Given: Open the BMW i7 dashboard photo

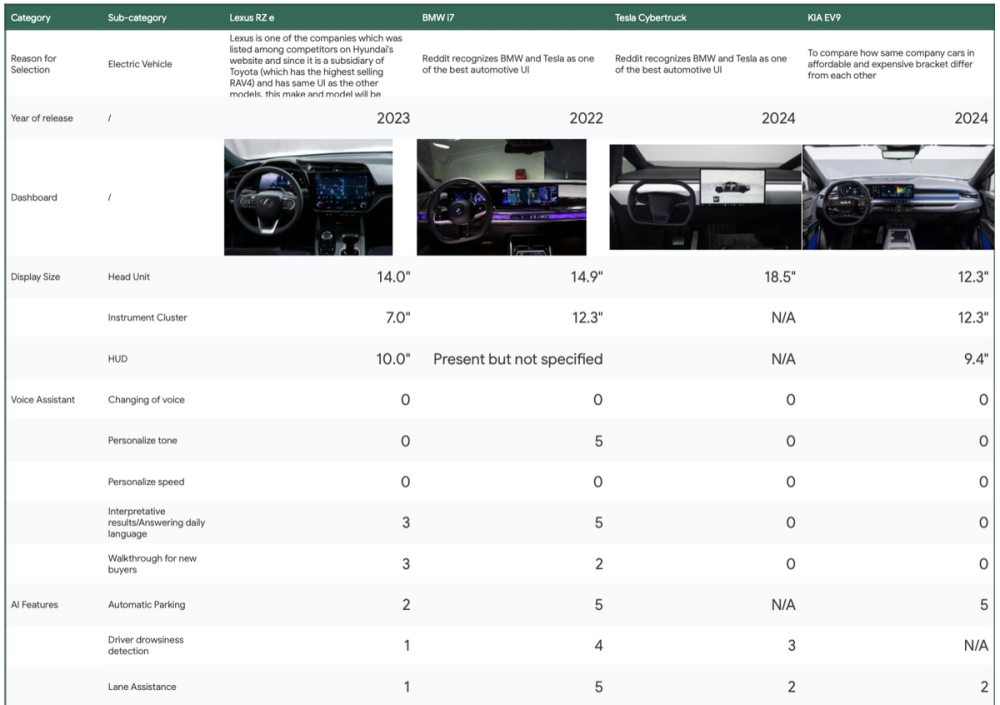Looking at the screenshot, I should [501, 197].
